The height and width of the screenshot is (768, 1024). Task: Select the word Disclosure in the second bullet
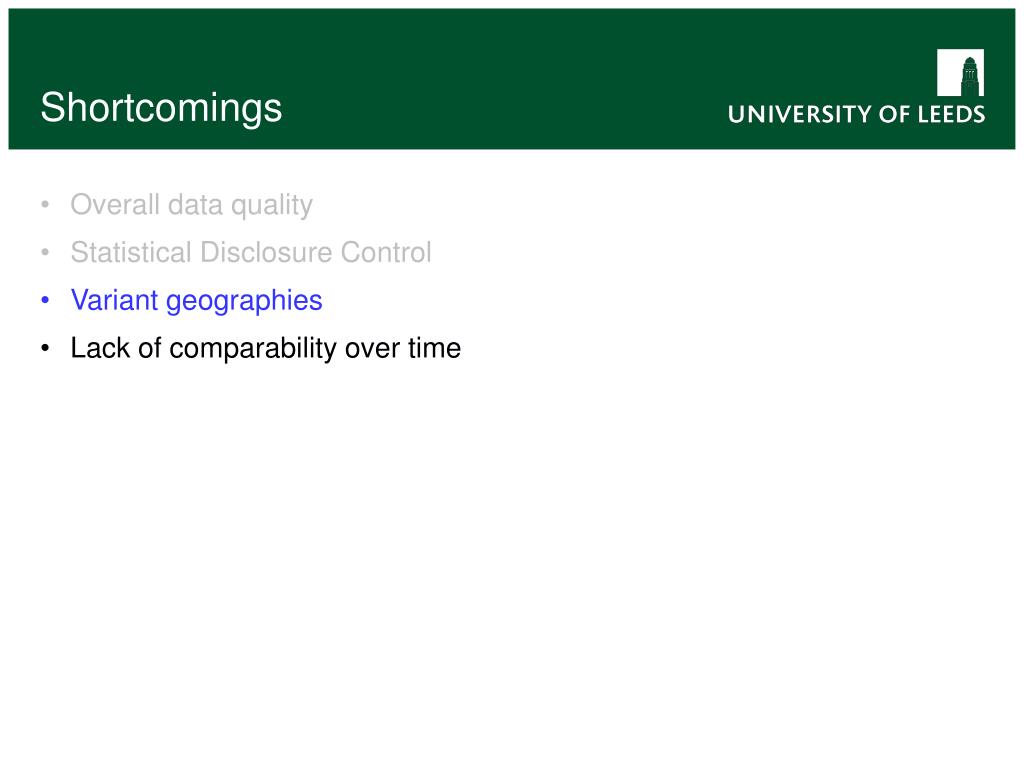pyautogui.click(x=266, y=252)
